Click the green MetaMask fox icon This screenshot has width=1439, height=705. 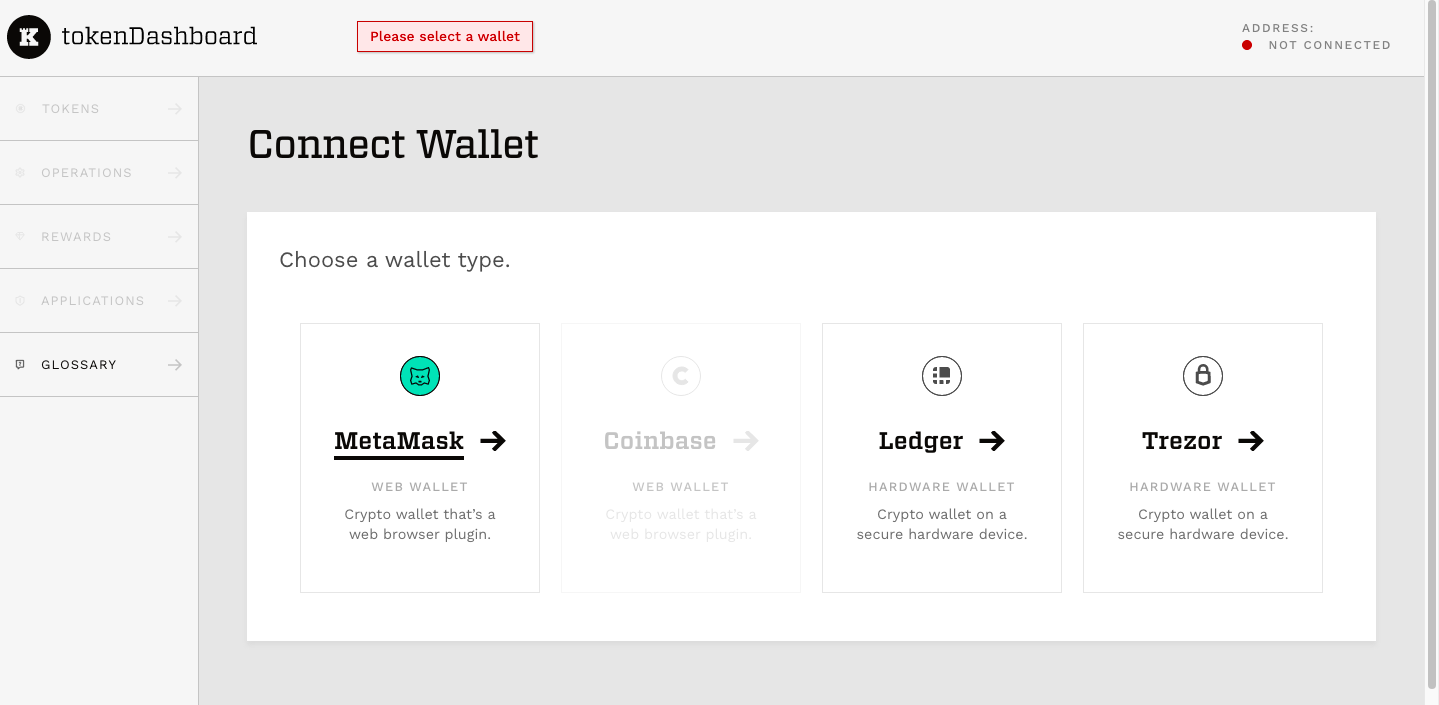point(420,376)
